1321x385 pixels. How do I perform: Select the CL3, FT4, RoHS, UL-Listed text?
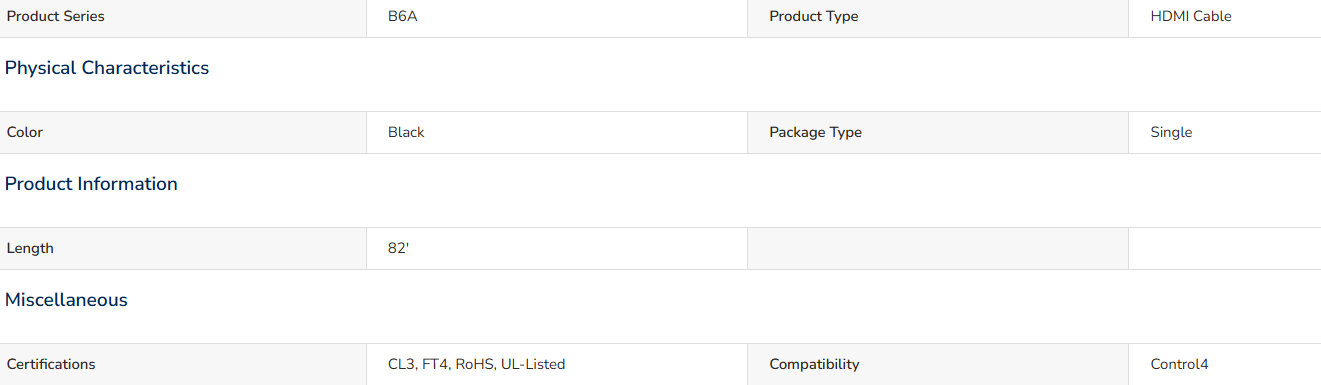pos(476,364)
